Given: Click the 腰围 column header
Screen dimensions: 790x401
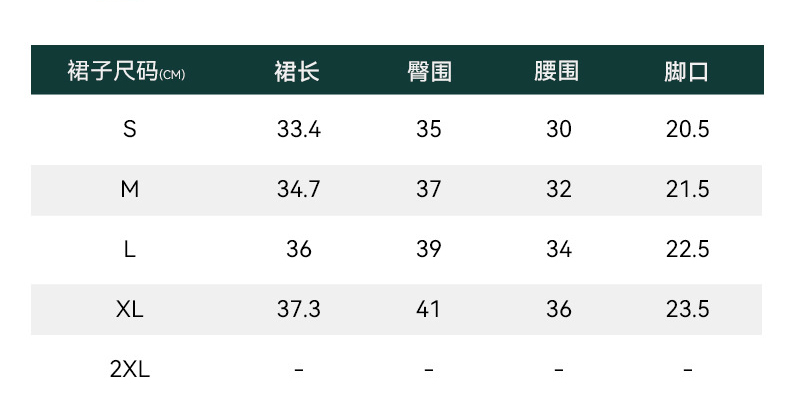Looking at the screenshot, I should pos(558,72).
